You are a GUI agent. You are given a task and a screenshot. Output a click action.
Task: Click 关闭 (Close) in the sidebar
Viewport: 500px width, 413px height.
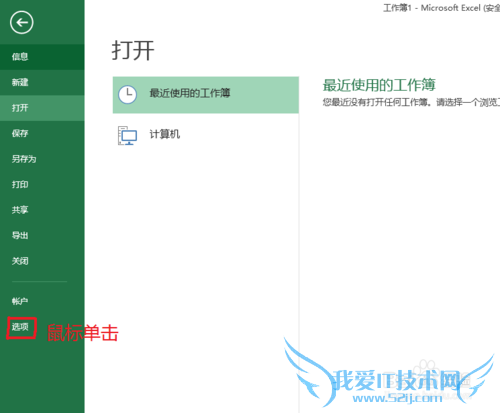click(42, 261)
